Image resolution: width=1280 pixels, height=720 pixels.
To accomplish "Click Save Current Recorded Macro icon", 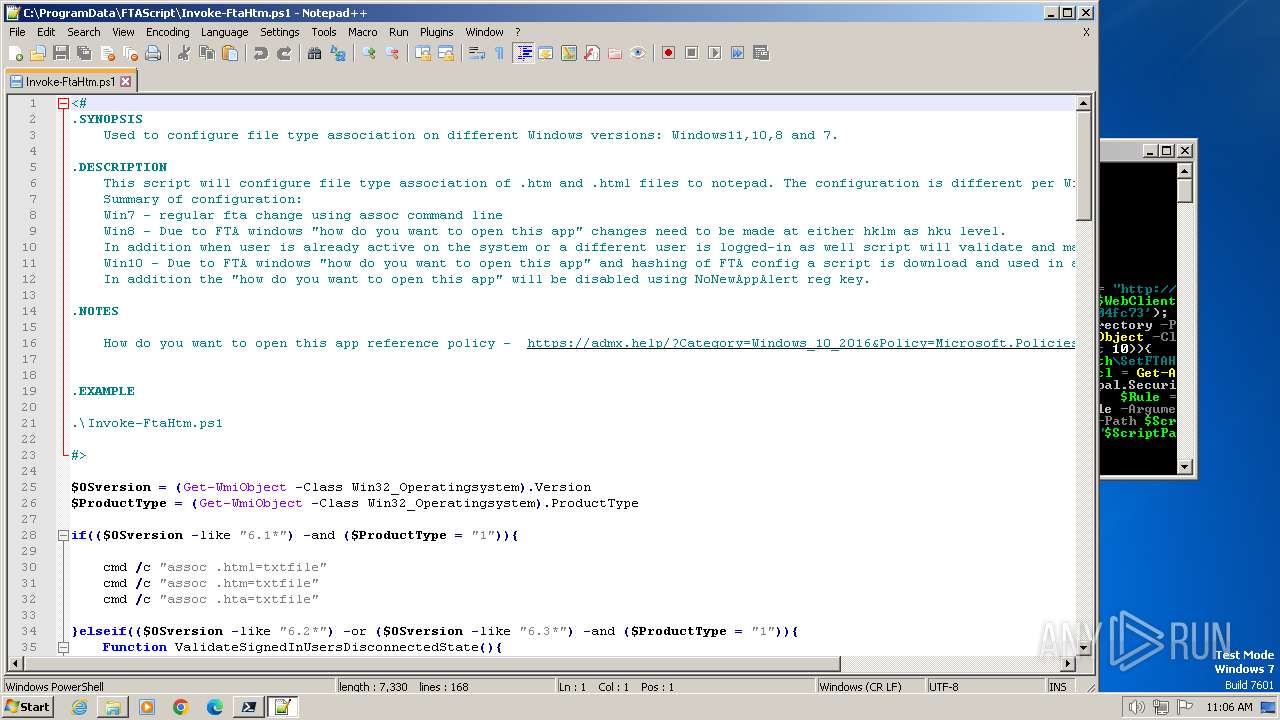I will click(x=761, y=53).
